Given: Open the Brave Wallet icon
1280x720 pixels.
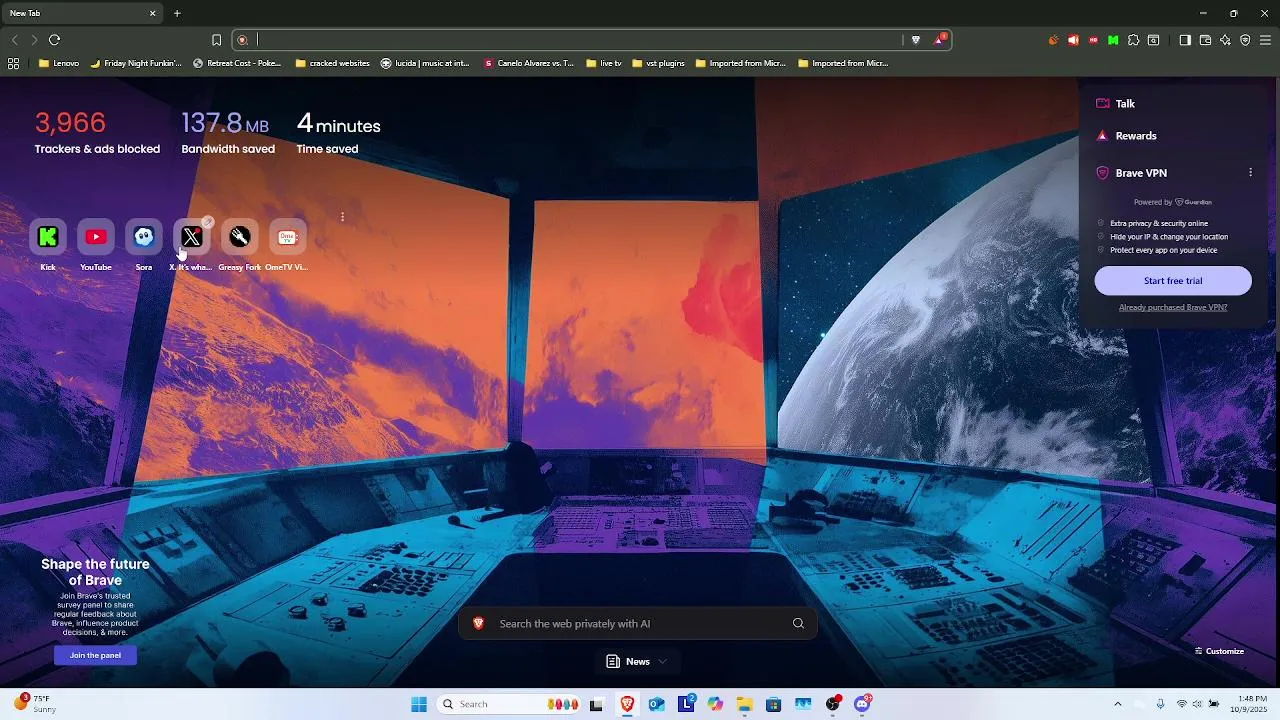Looking at the screenshot, I should (x=1205, y=40).
